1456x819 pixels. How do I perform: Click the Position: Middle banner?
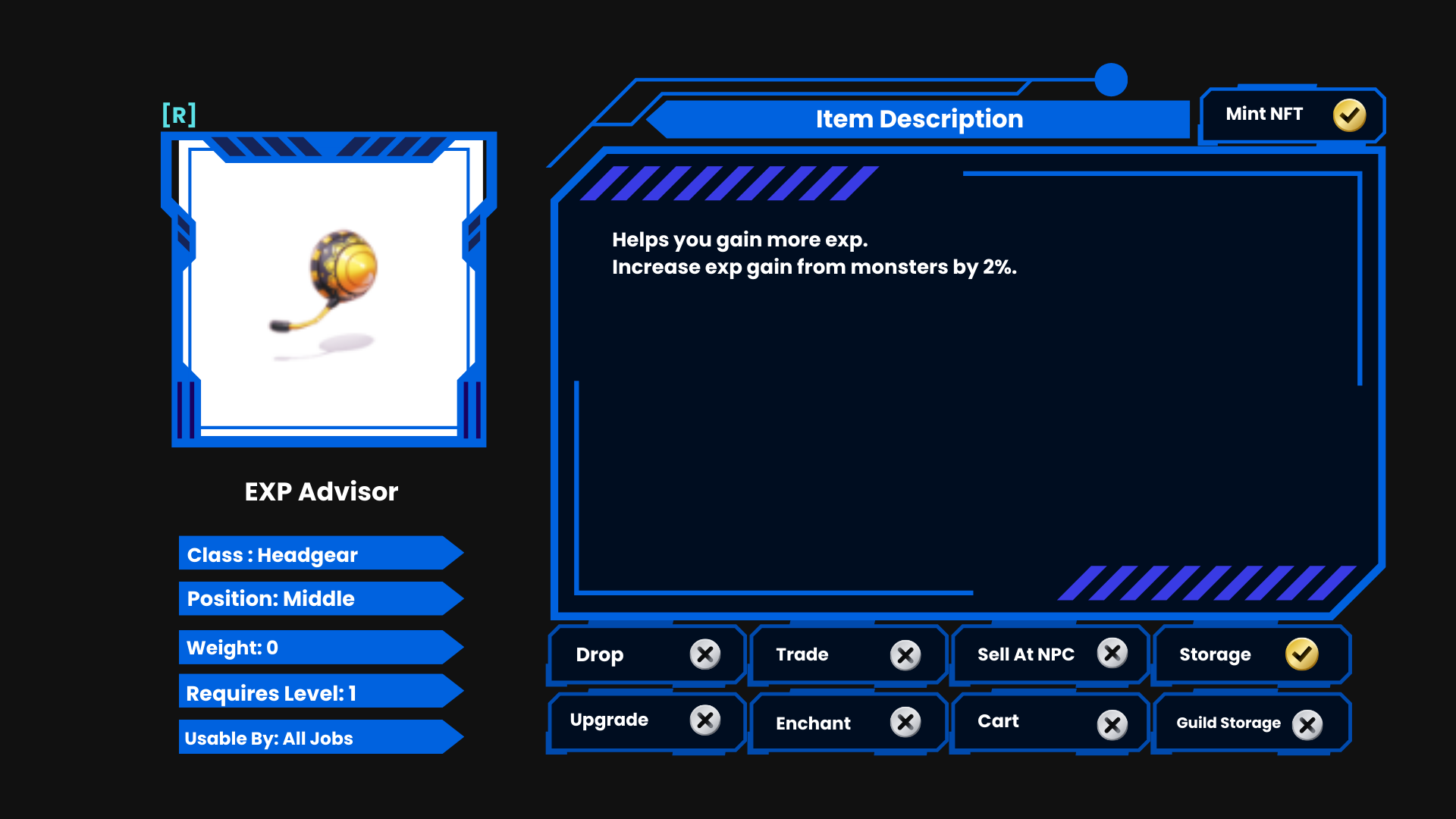(x=322, y=598)
